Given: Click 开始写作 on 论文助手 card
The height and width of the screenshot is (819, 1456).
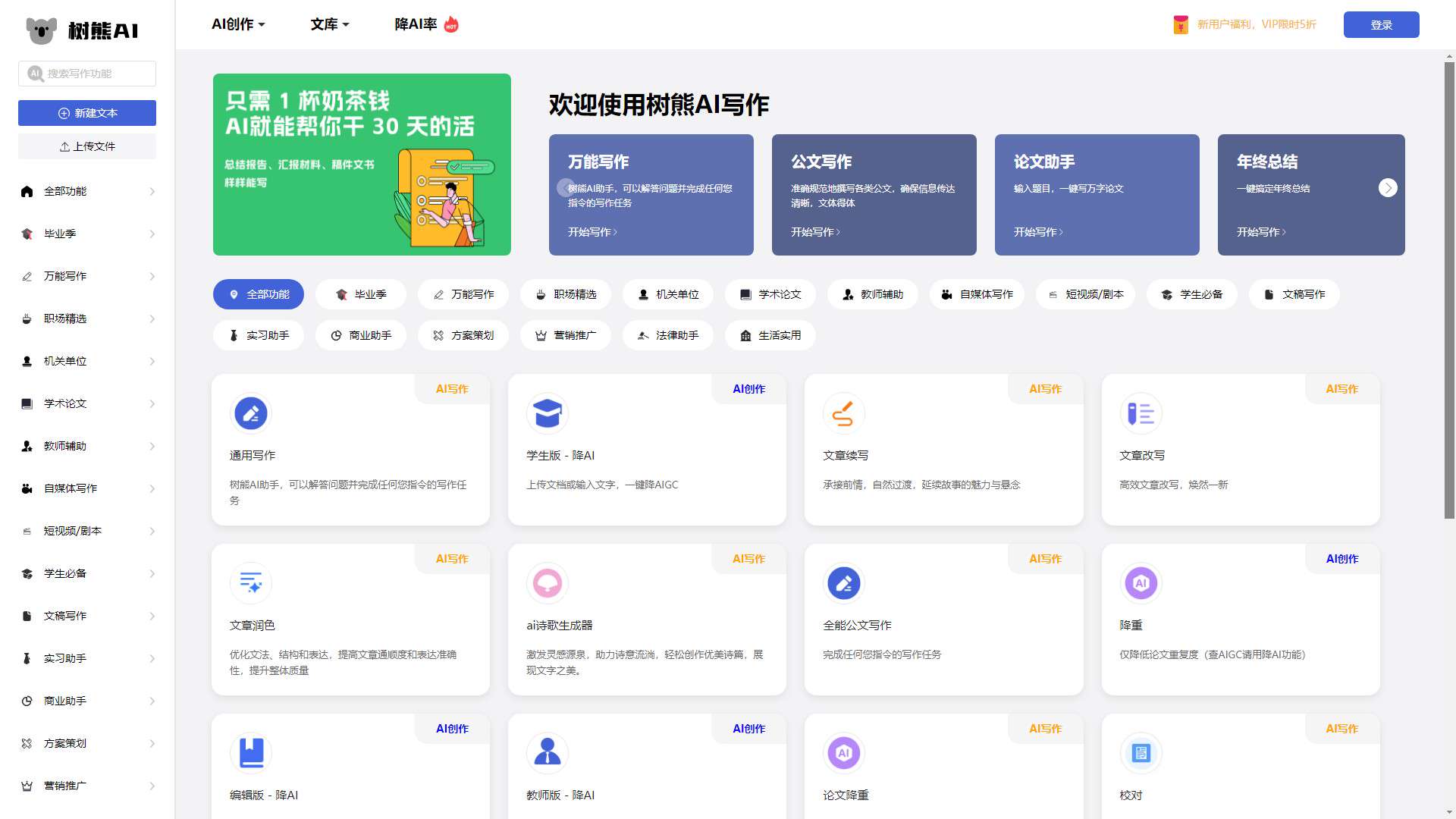Looking at the screenshot, I should (1038, 232).
